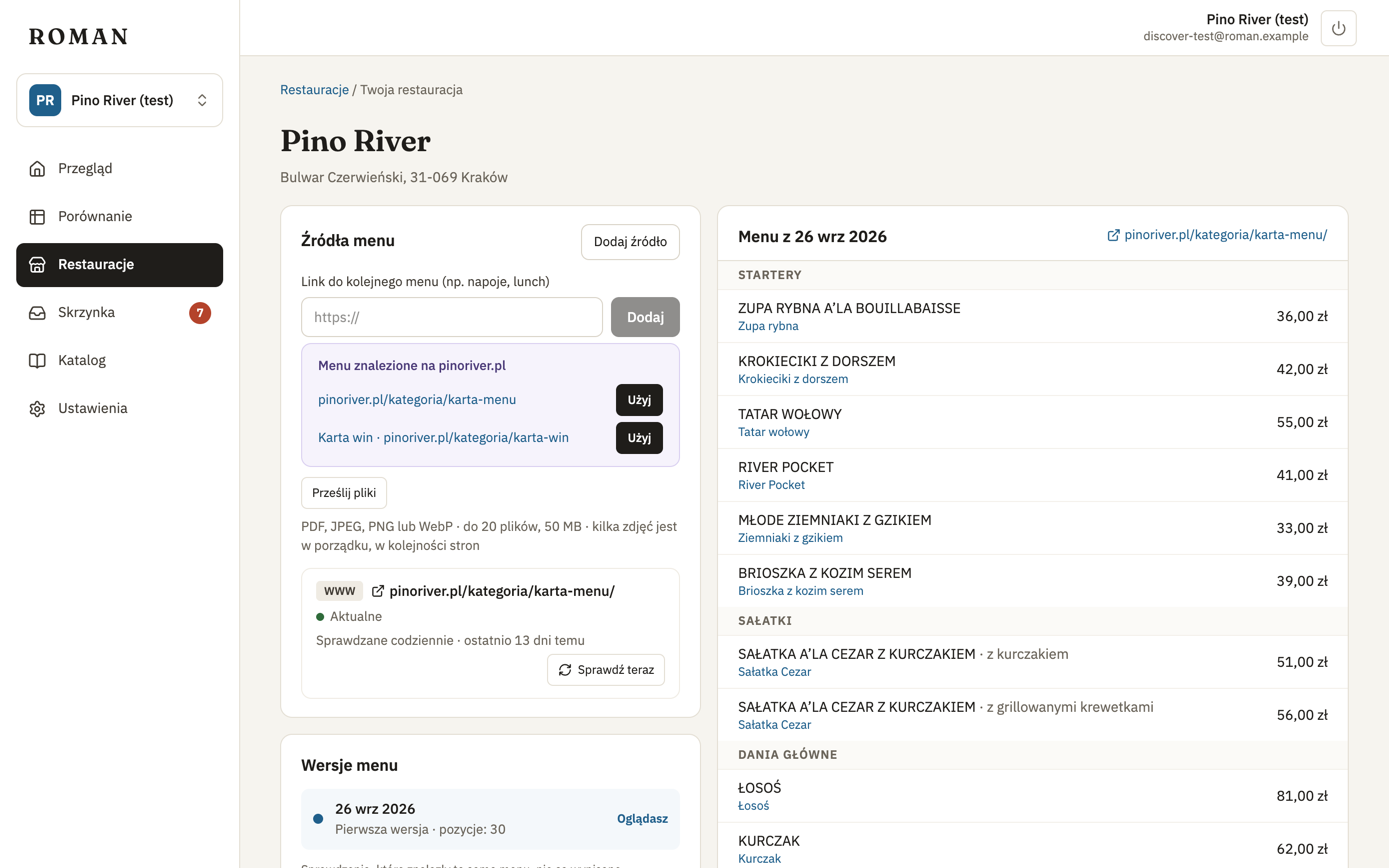Open the Karta win suggested link

coord(443,438)
